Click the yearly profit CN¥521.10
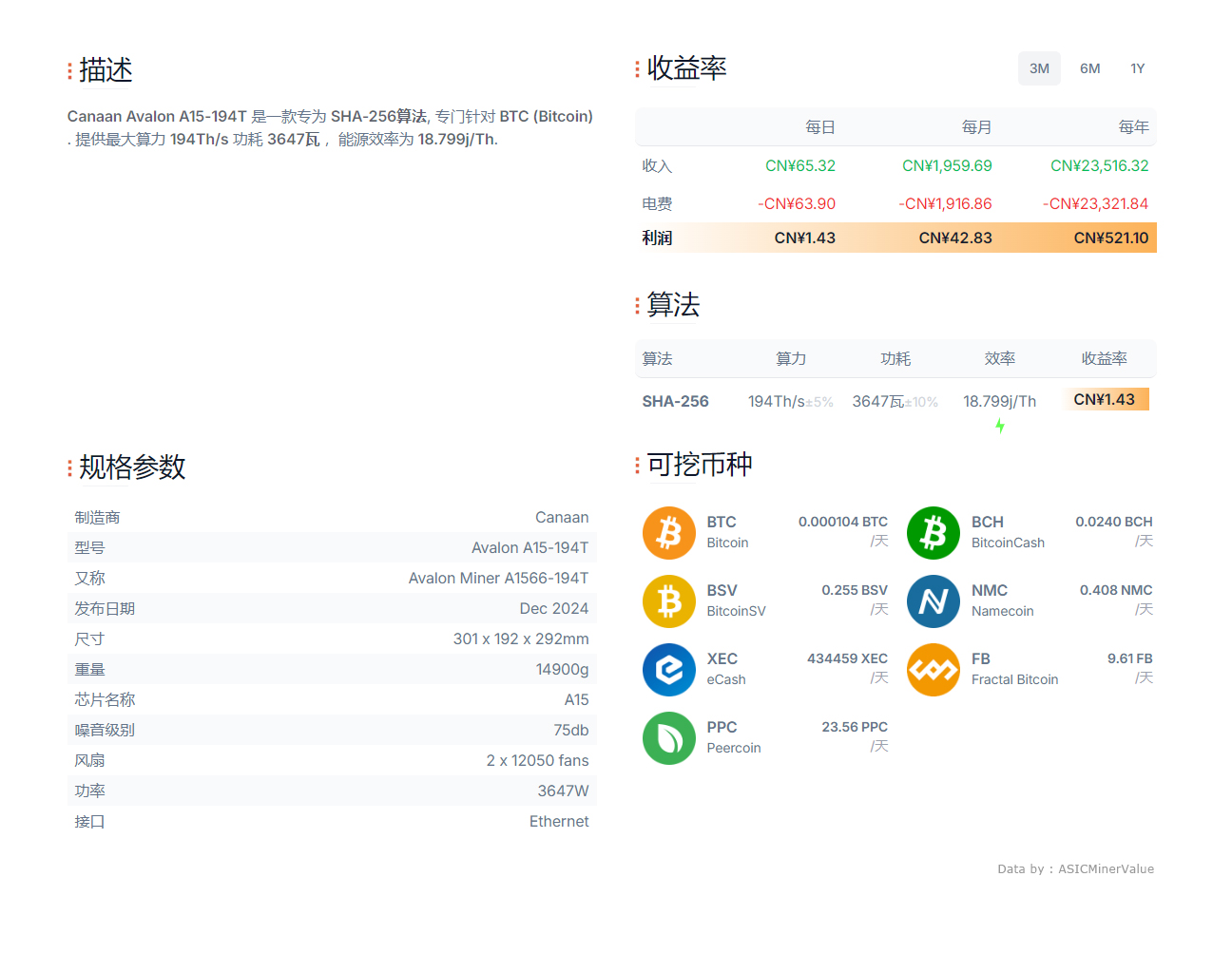 1111,238
